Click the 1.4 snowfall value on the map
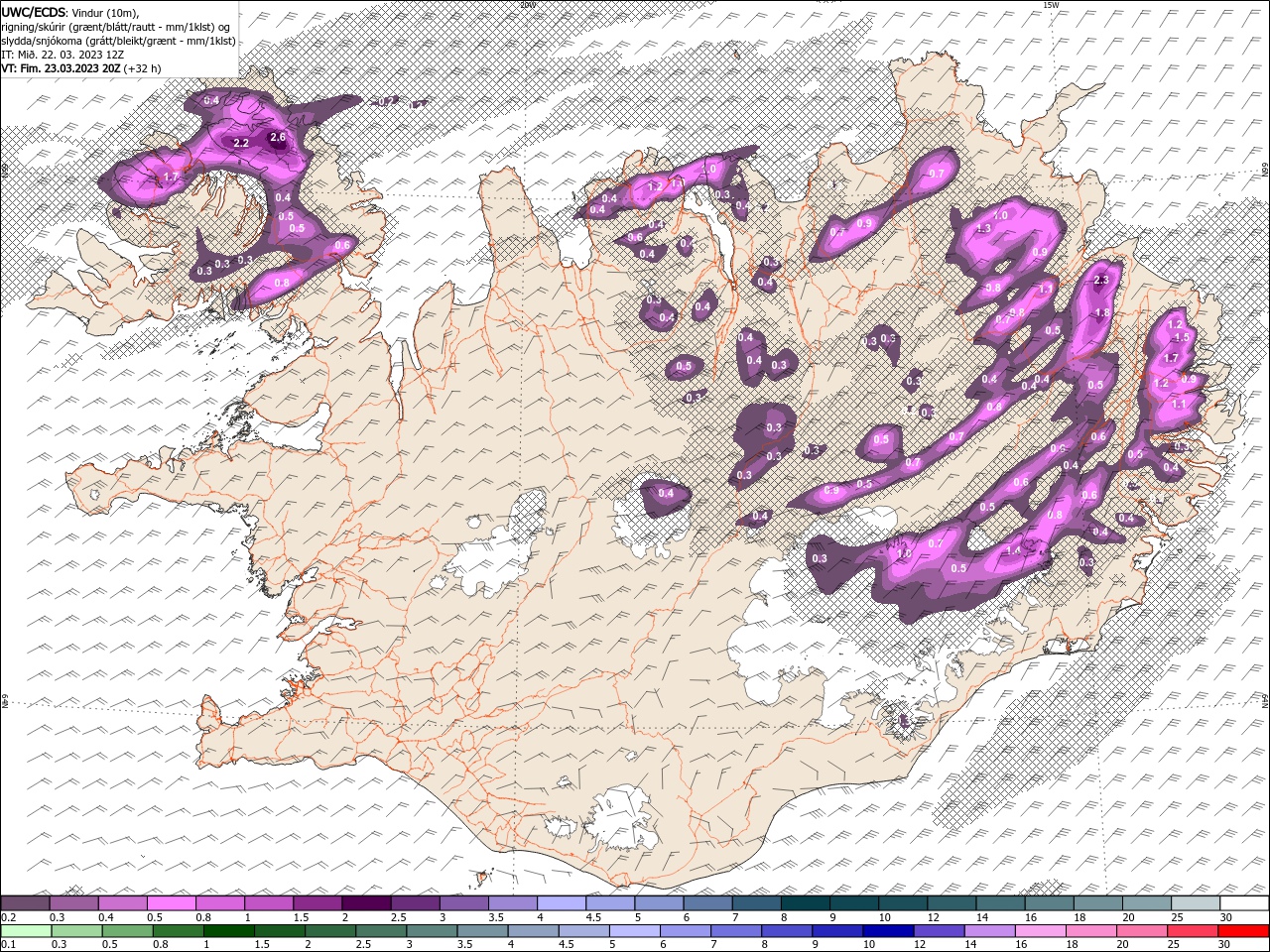The image size is (1270, 952). click(1013, 550)
